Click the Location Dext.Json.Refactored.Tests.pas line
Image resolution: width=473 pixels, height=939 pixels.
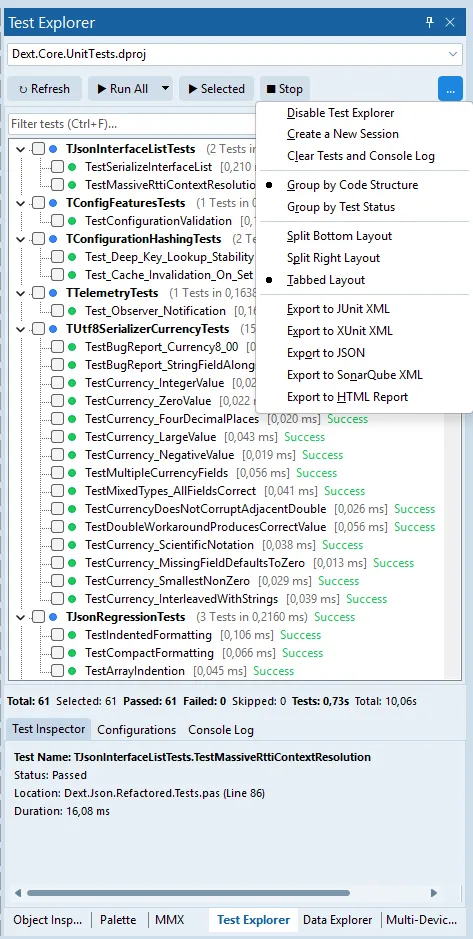140,793
